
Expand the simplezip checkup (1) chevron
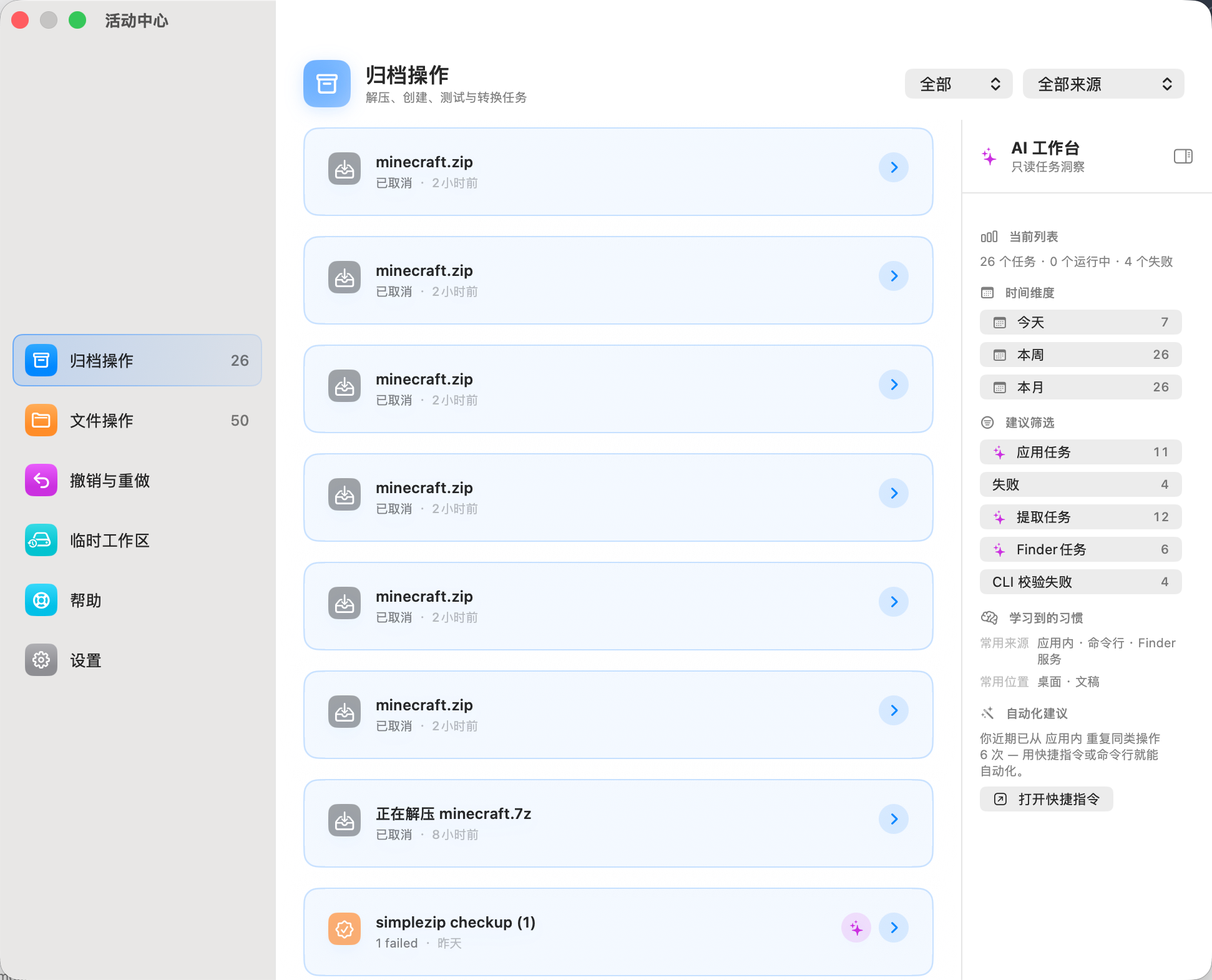894,928
